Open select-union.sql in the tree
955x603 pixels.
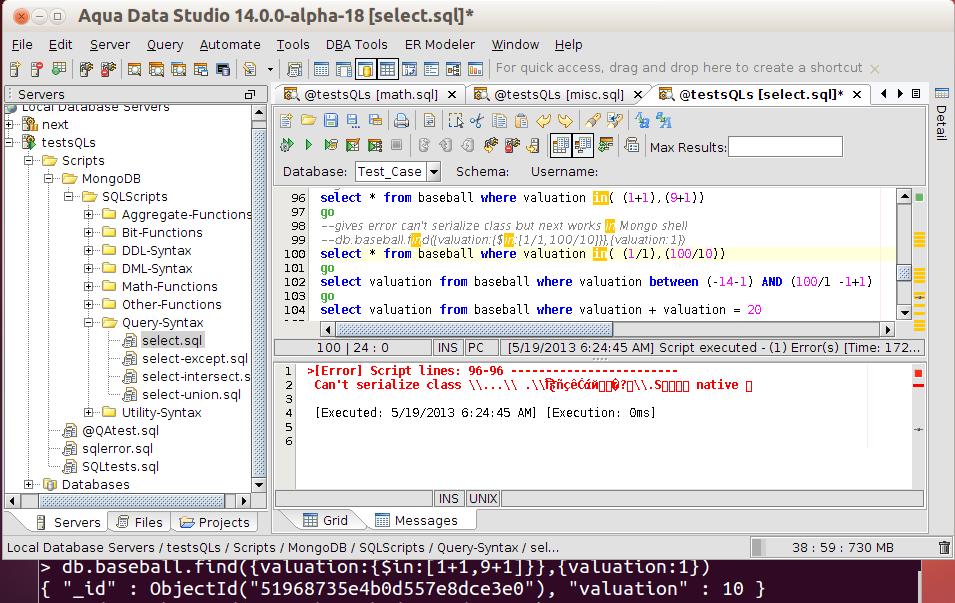(191, 395)
